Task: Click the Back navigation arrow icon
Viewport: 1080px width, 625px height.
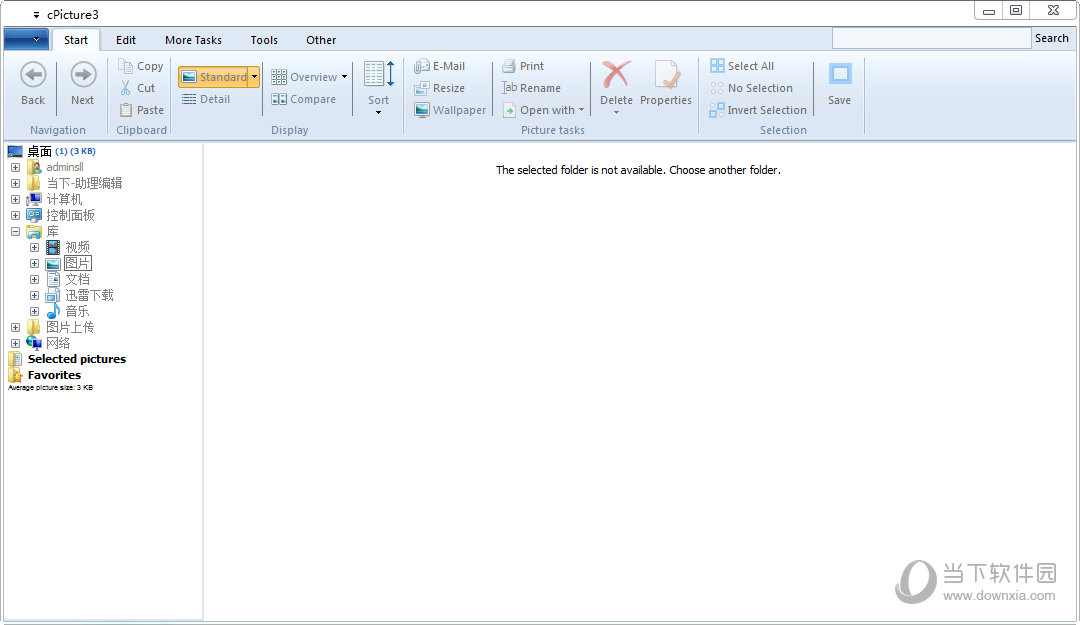Action: coord(33,76)
